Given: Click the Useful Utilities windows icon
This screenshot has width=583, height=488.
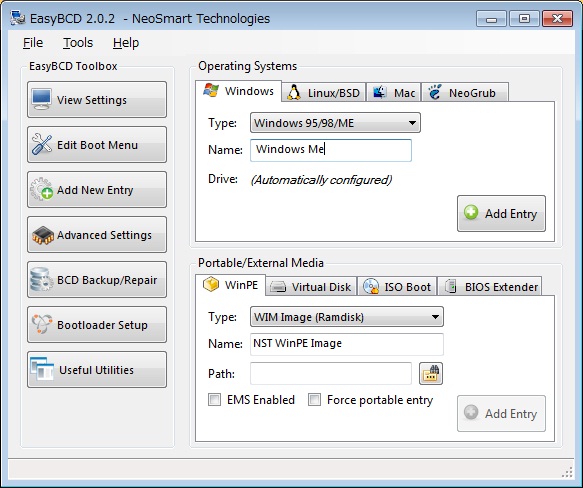Looking at the screenshot, I should point(42,369).
